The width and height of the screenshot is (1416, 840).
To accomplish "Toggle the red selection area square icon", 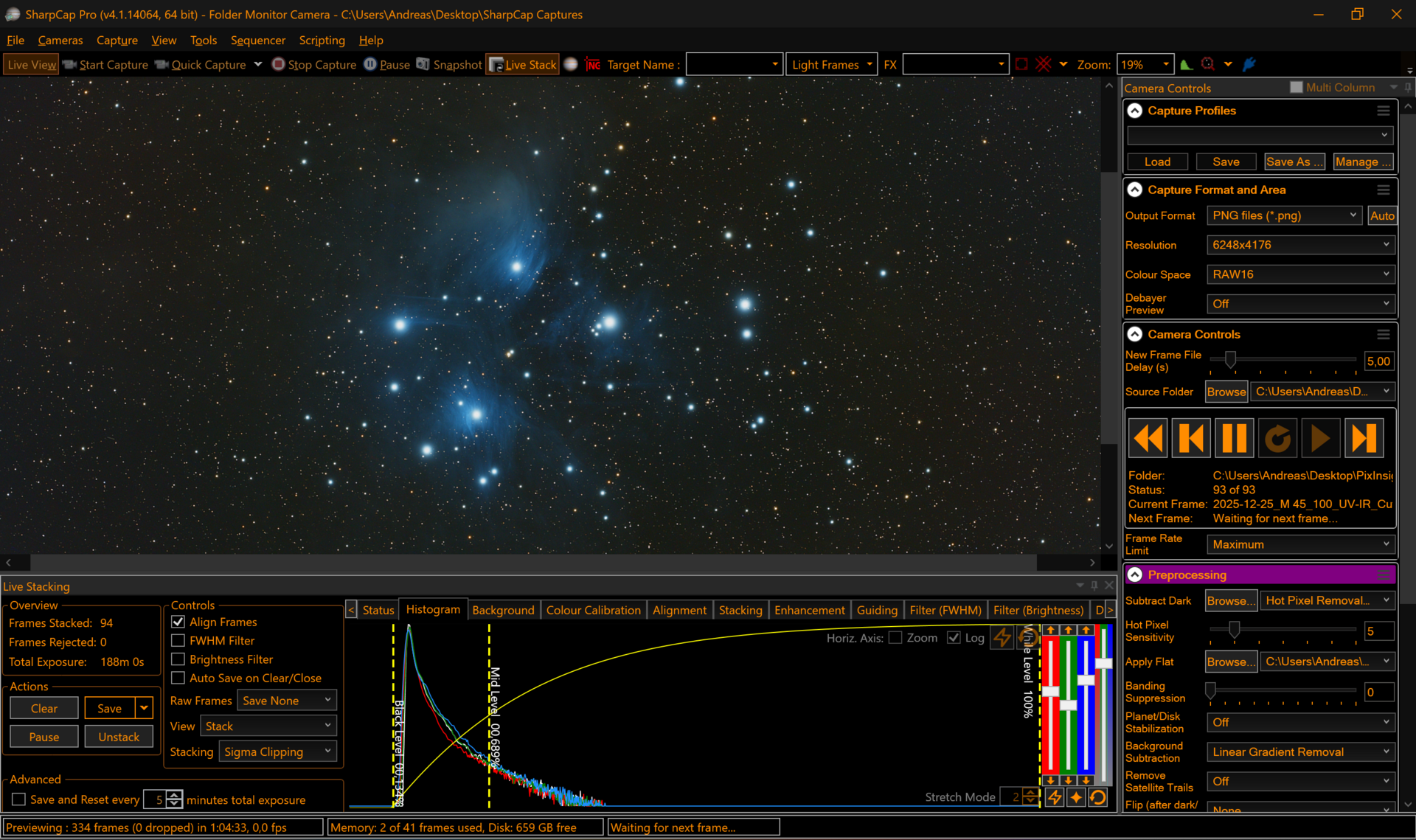I will pos(1021,64).
